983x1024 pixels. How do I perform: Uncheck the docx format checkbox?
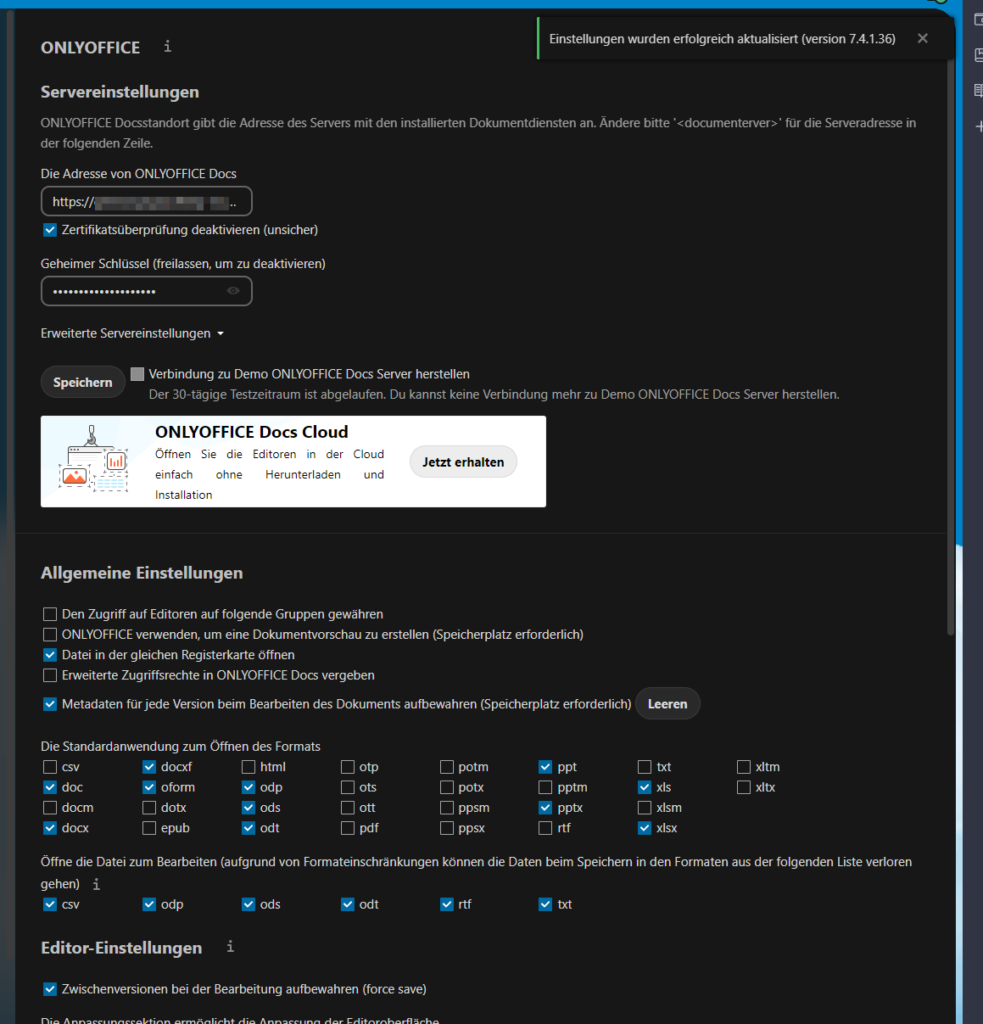[x=50, y=827]
